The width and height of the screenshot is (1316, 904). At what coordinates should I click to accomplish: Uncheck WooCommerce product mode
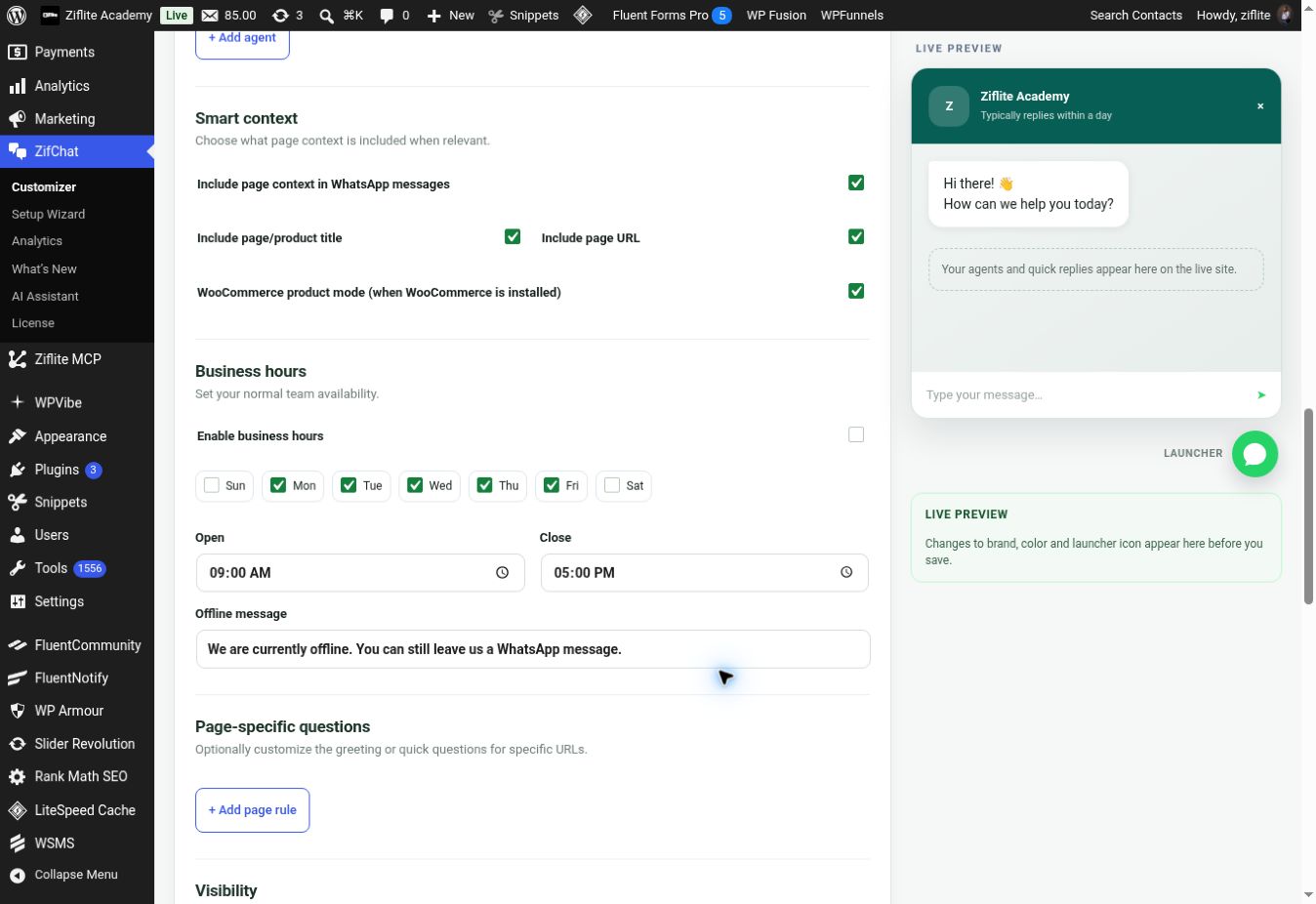pos(856,291)
